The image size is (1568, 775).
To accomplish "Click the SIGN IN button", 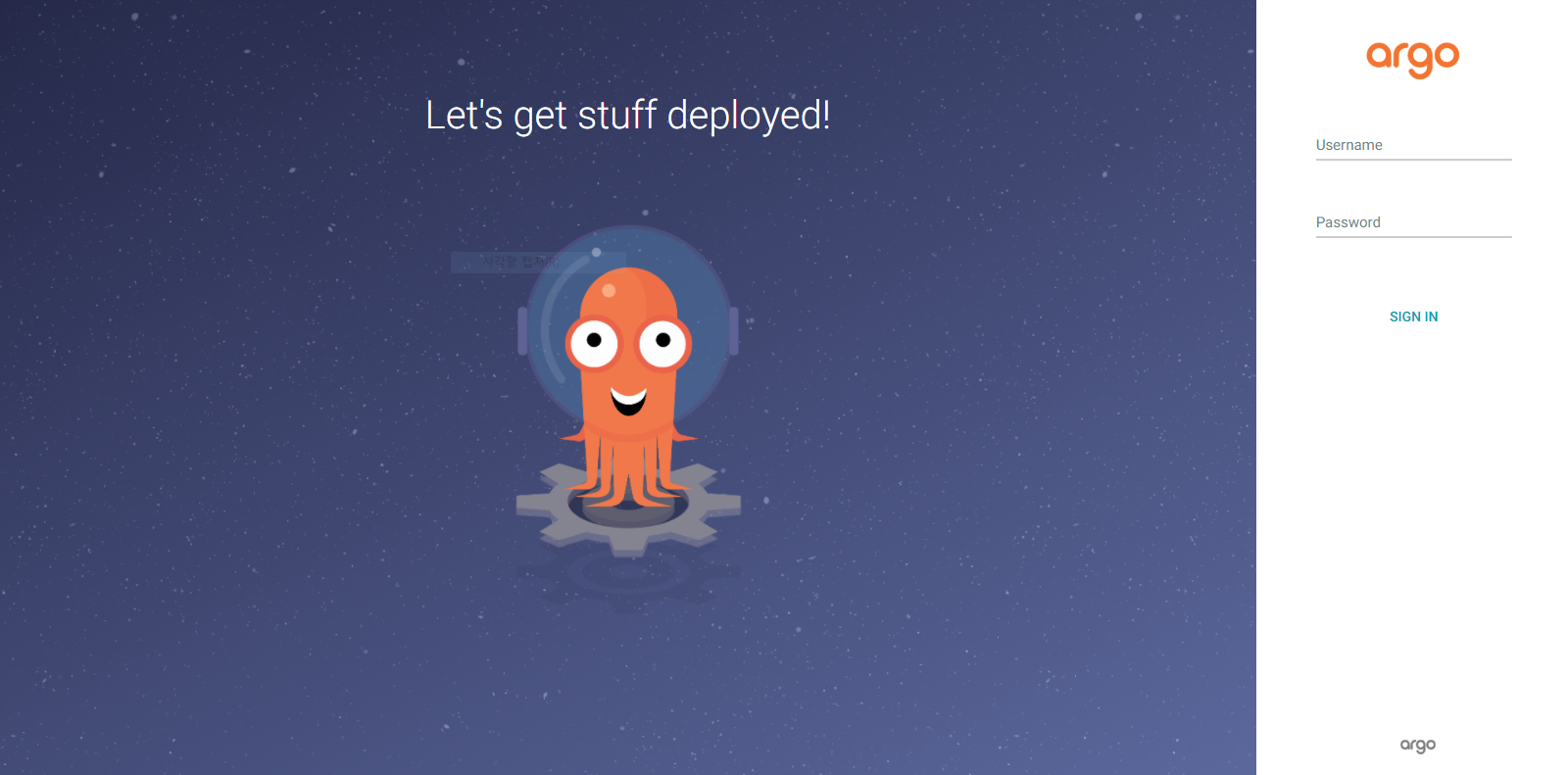I will pyautogui.click(x=1413, y=316).
